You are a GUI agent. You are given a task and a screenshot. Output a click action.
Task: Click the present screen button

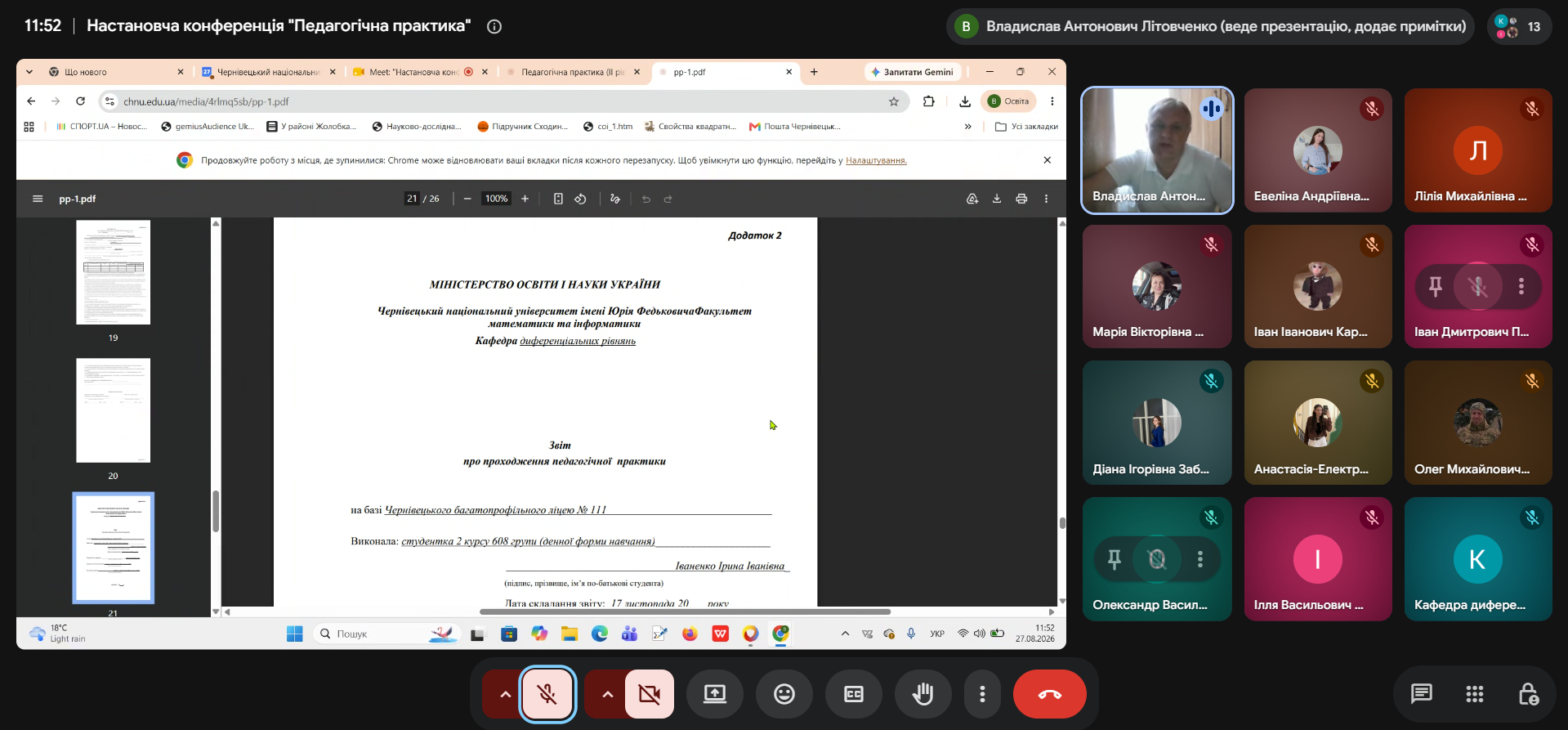(715, 694)
